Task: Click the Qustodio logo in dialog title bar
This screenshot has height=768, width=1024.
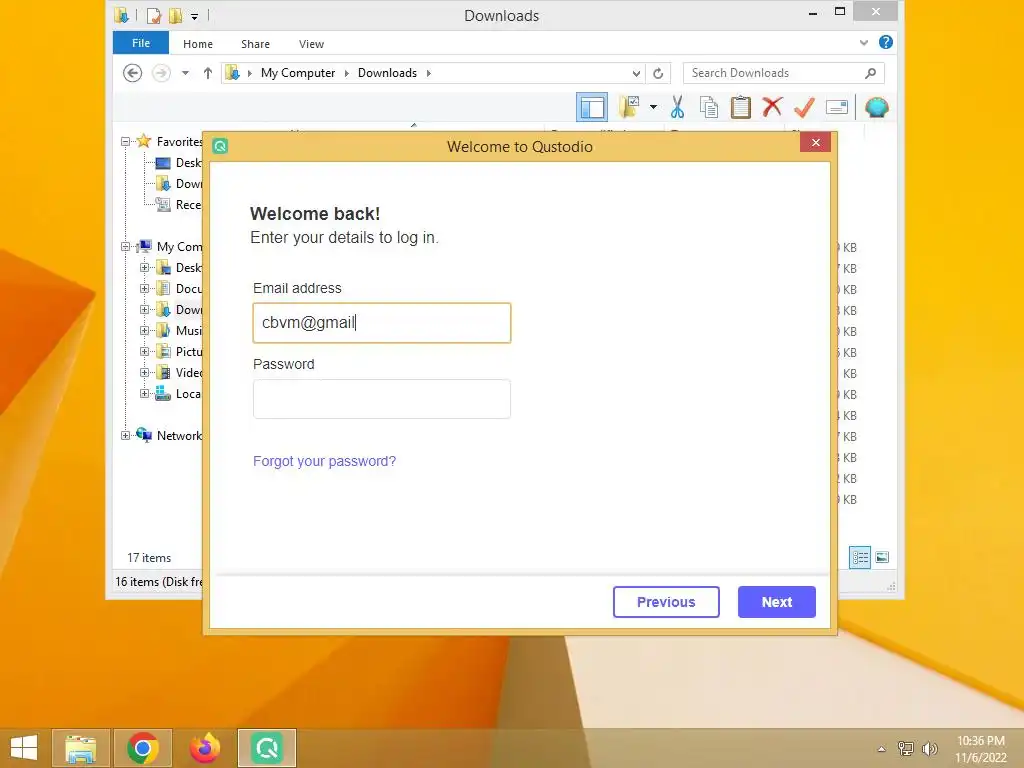Action: [x=220, y=146]
